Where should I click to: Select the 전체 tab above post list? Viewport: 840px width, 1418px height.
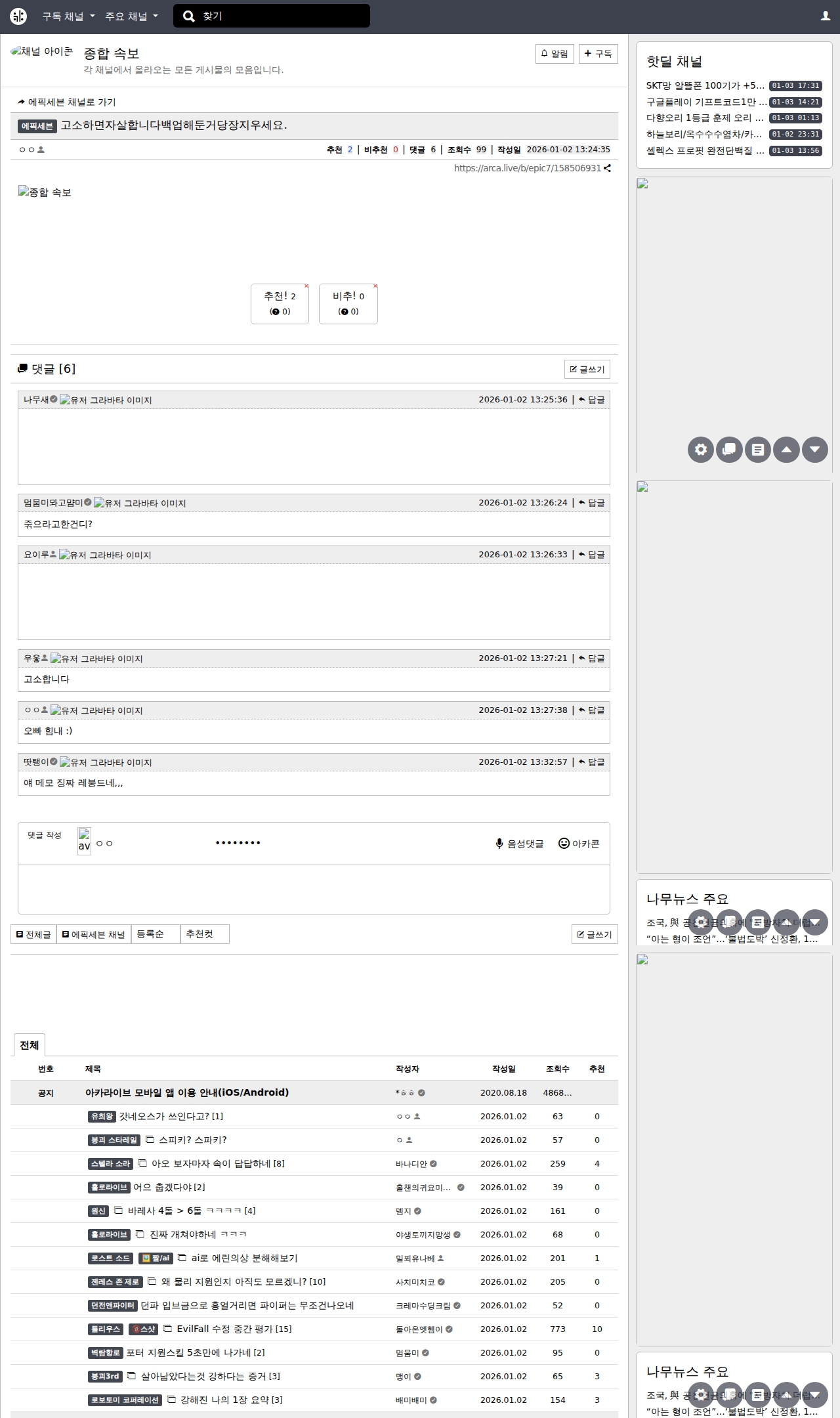[x=29, y=1045]
